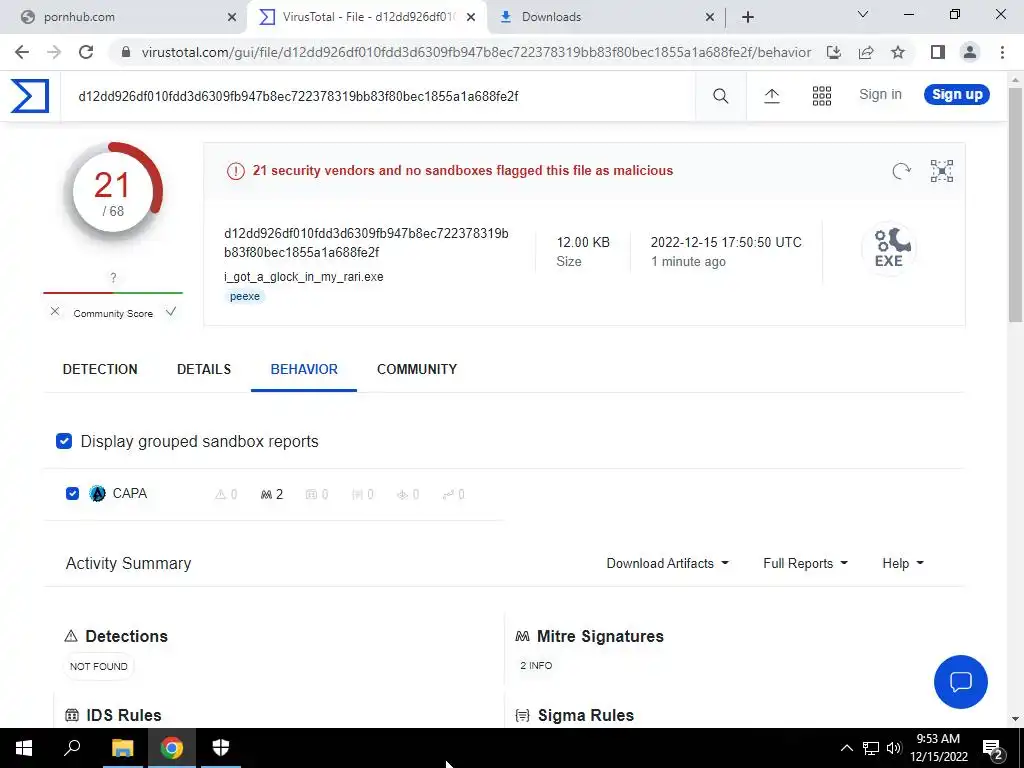Click the CAPA sandbox logo
The height and width of the screenshot is (768, 1024).
(97, 494)
